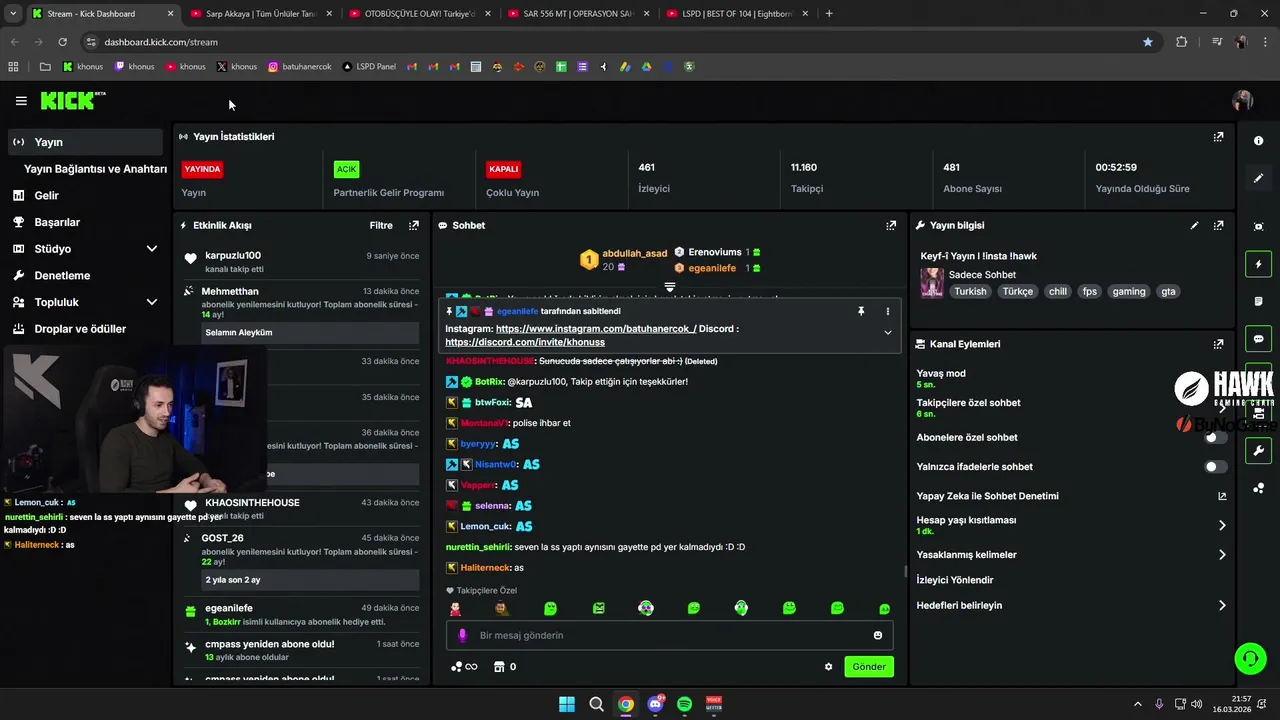Image resolution: width=1280 pixels, height=720 pixels.
Task: Open the green headset support button
Action: coord(1250,658)
